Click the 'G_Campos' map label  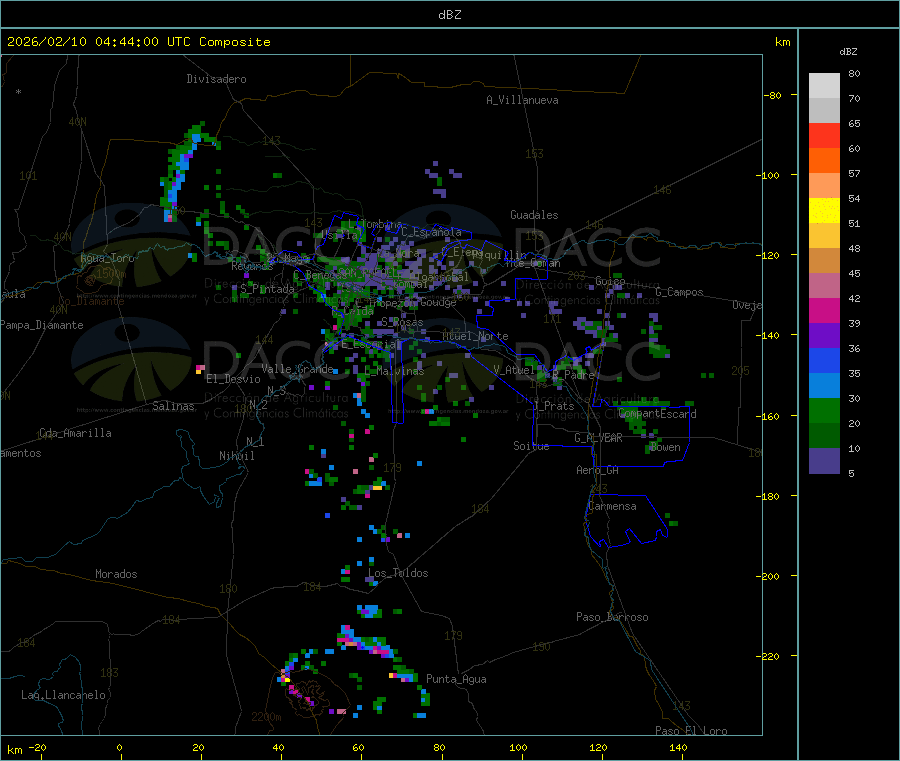pos(679,292)
